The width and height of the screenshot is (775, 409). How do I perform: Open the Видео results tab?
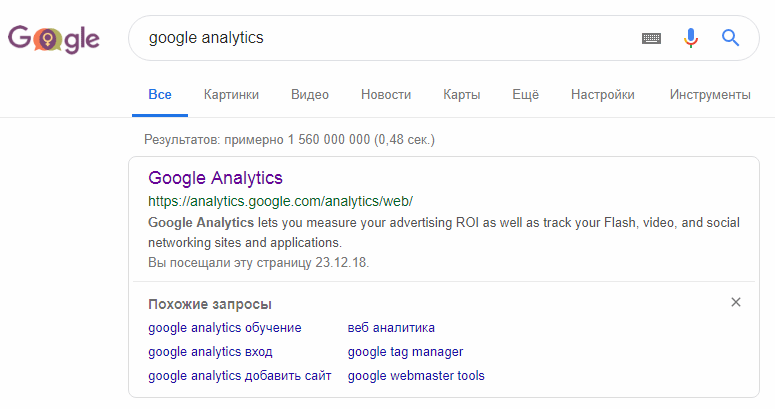pos(310,94)
